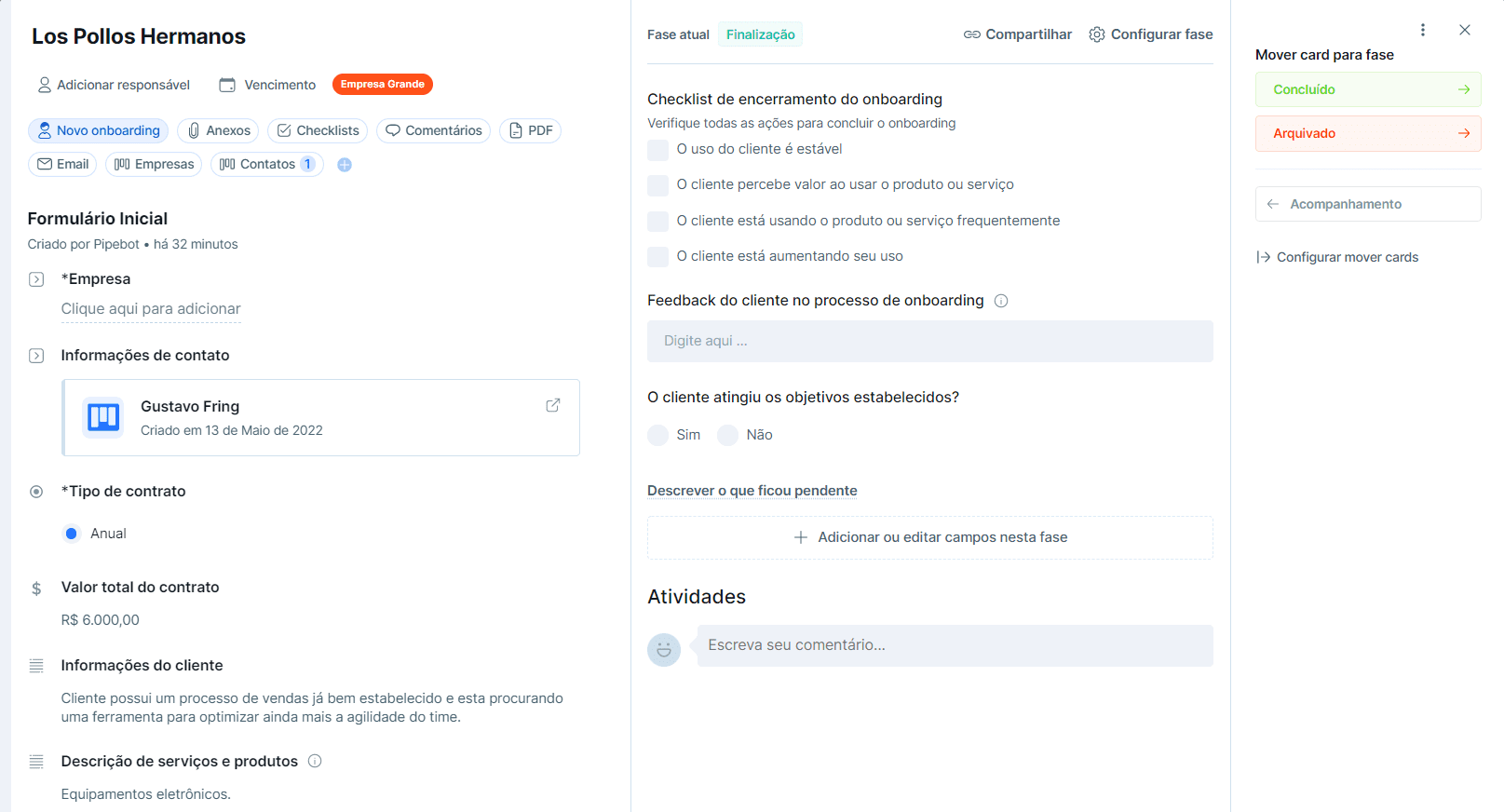Screen dimensions: 1504x812
Task: Check 'cliente está usando o produto frequentemente'
Action: [657, 222]
